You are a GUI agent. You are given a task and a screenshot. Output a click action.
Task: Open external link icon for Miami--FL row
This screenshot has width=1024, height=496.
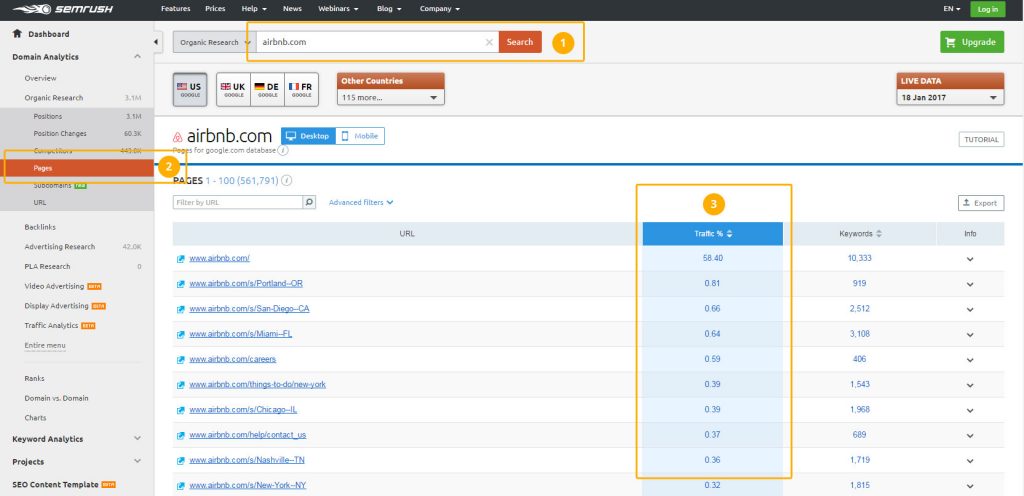181,334
